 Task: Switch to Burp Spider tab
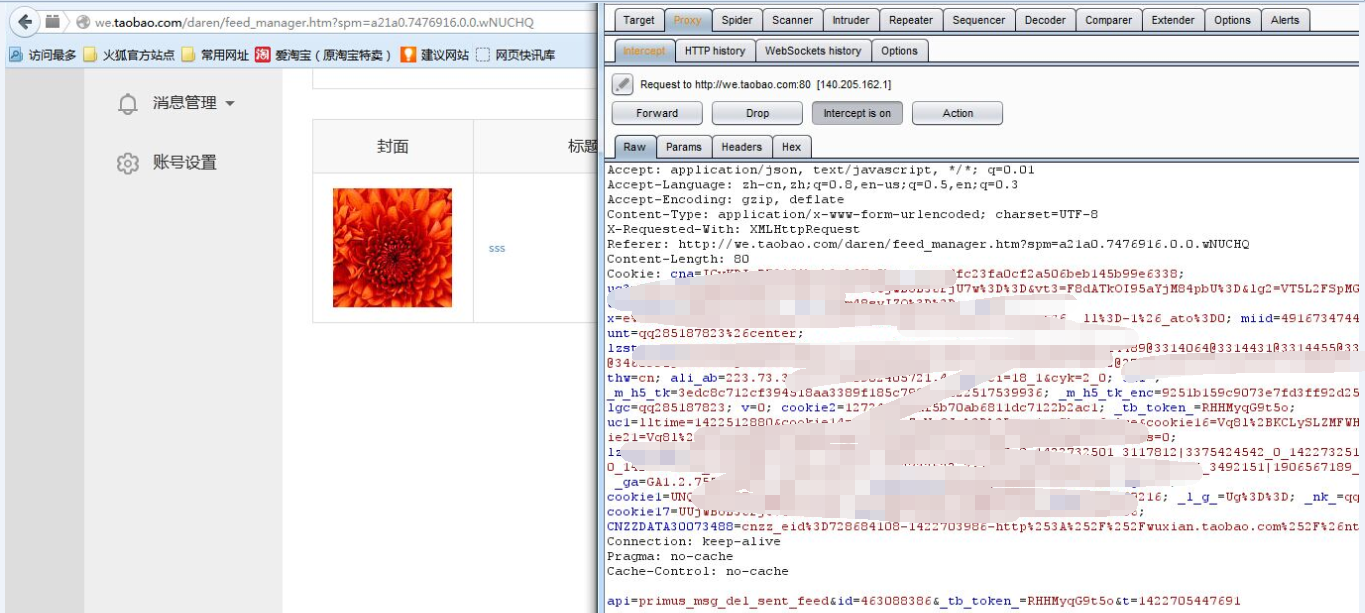[737, 20]
